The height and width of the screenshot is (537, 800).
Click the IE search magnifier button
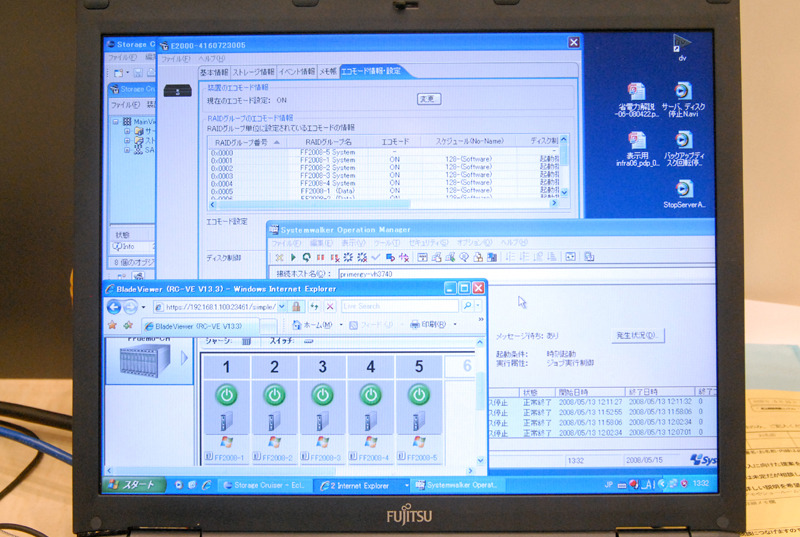(x=467, y=306)
